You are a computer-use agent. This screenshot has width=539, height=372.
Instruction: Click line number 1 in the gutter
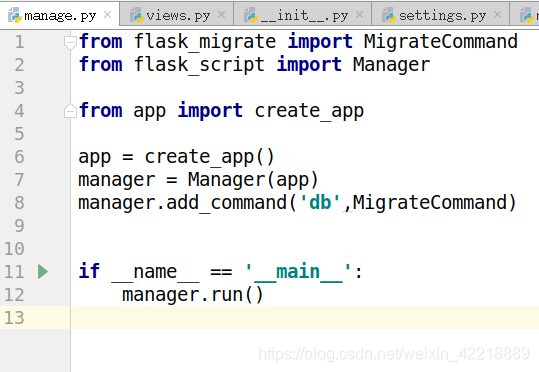(x=20, y=42)
